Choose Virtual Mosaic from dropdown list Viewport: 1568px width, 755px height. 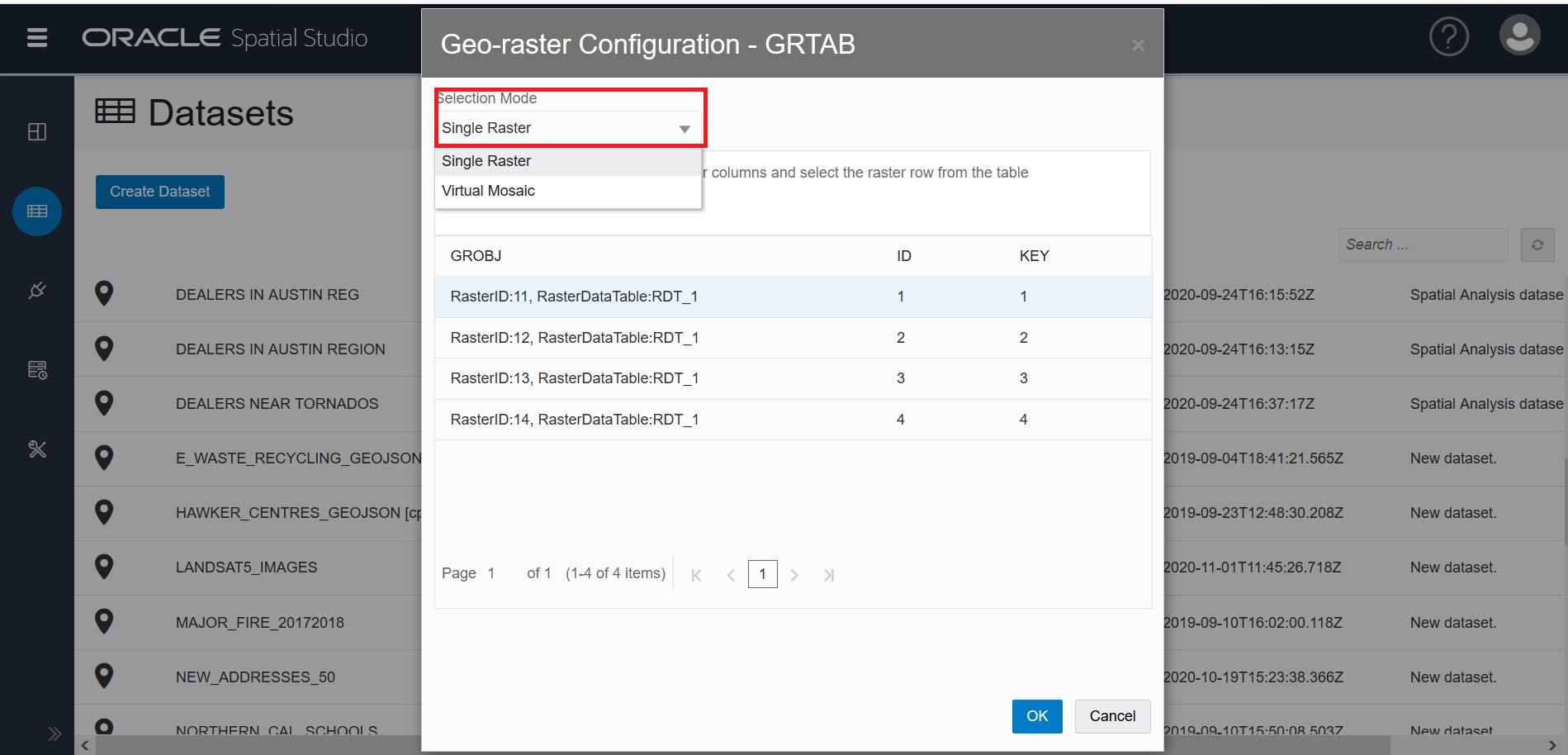pos(488,191)
